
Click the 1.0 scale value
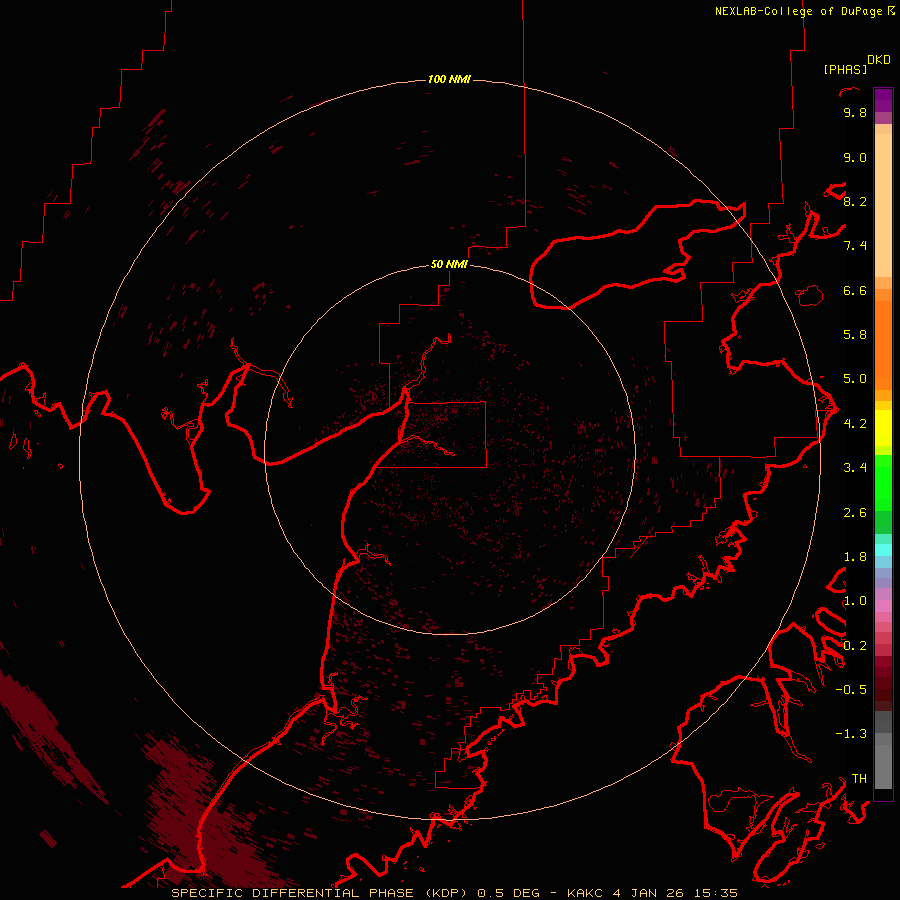[x=855, y=601]
